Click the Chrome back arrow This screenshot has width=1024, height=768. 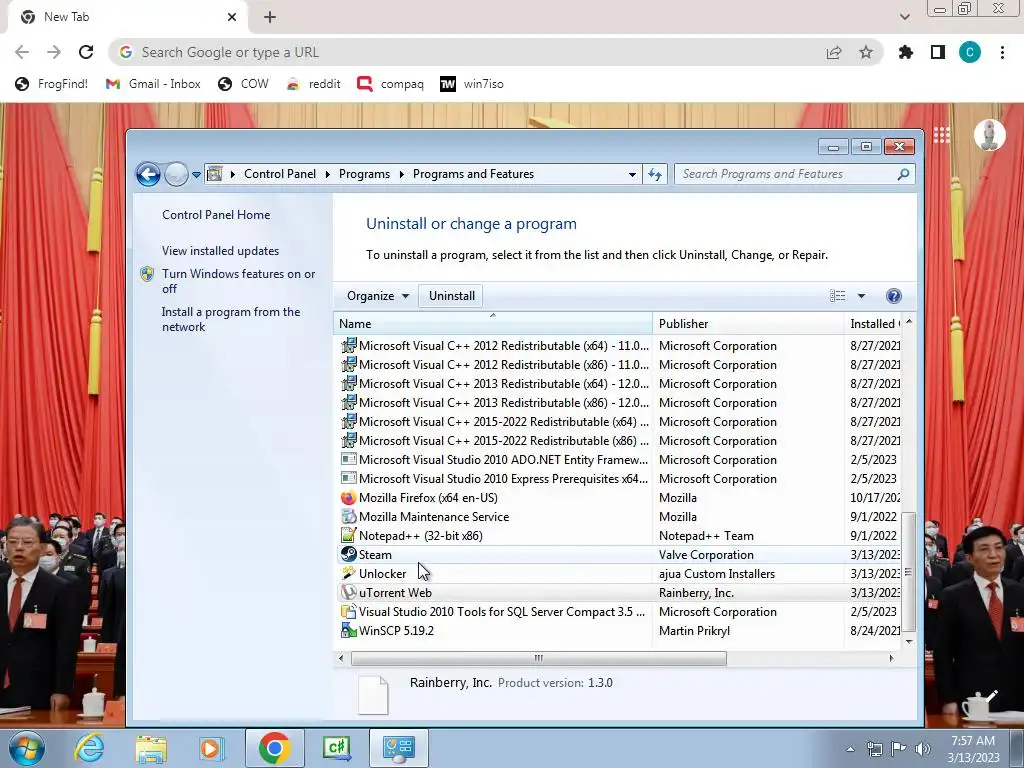[22, 52]
